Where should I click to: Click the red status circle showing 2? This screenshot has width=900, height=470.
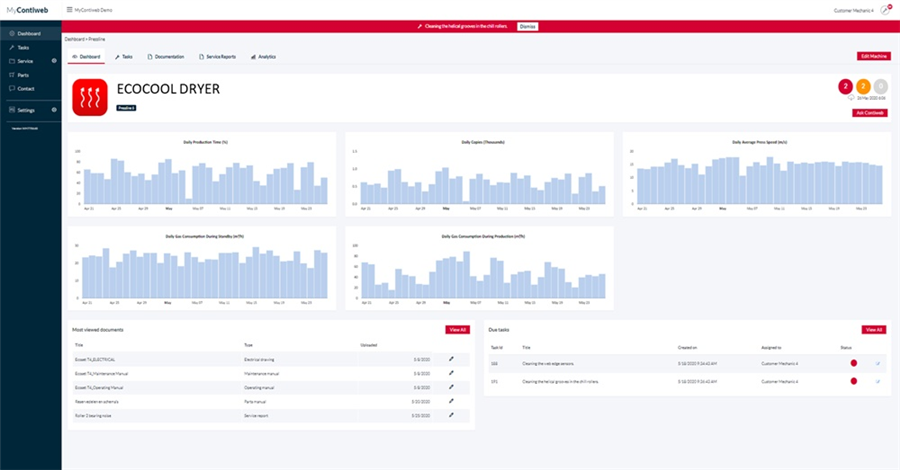[x=845, y=87]
